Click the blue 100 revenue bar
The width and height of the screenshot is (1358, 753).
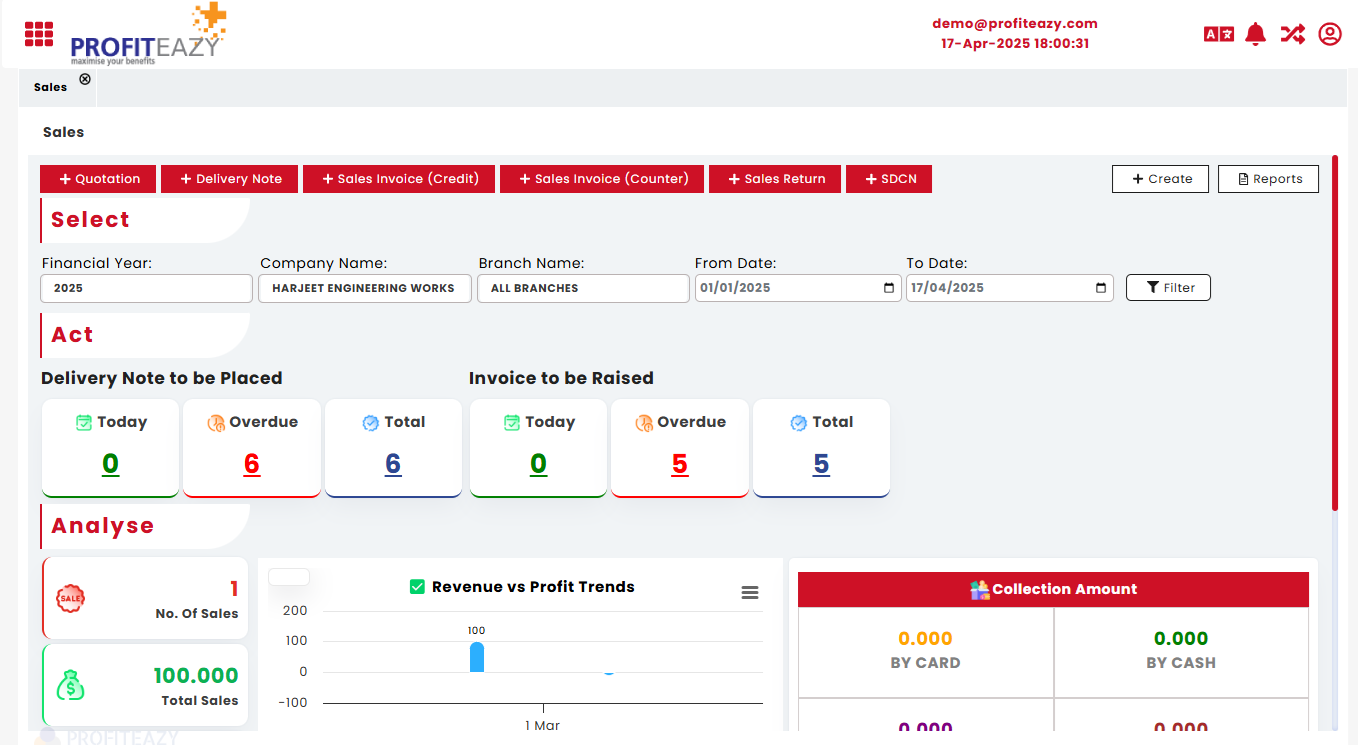point(477,657)
